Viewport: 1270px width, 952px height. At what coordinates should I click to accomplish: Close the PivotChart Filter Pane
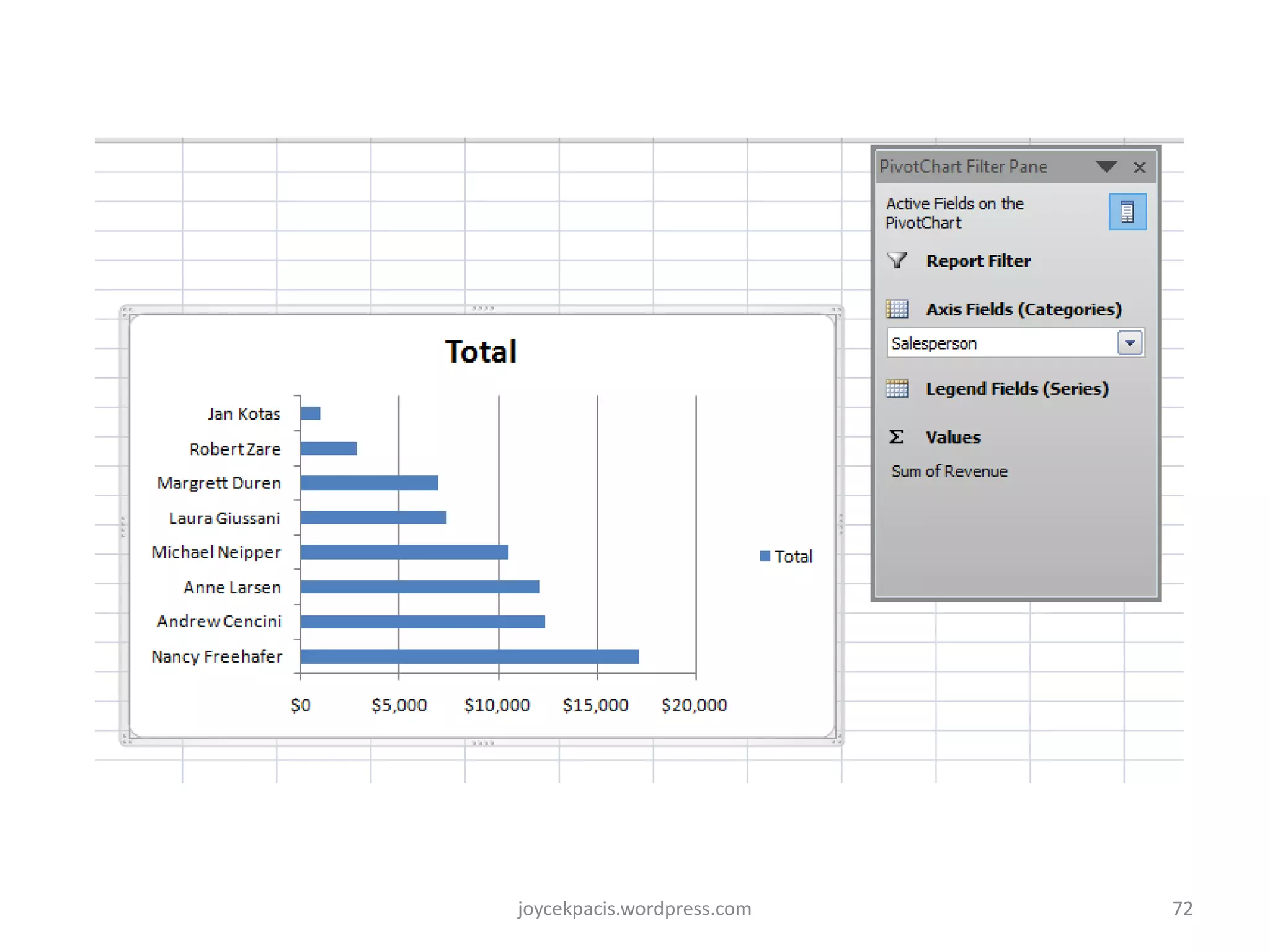pos(1139,167)
